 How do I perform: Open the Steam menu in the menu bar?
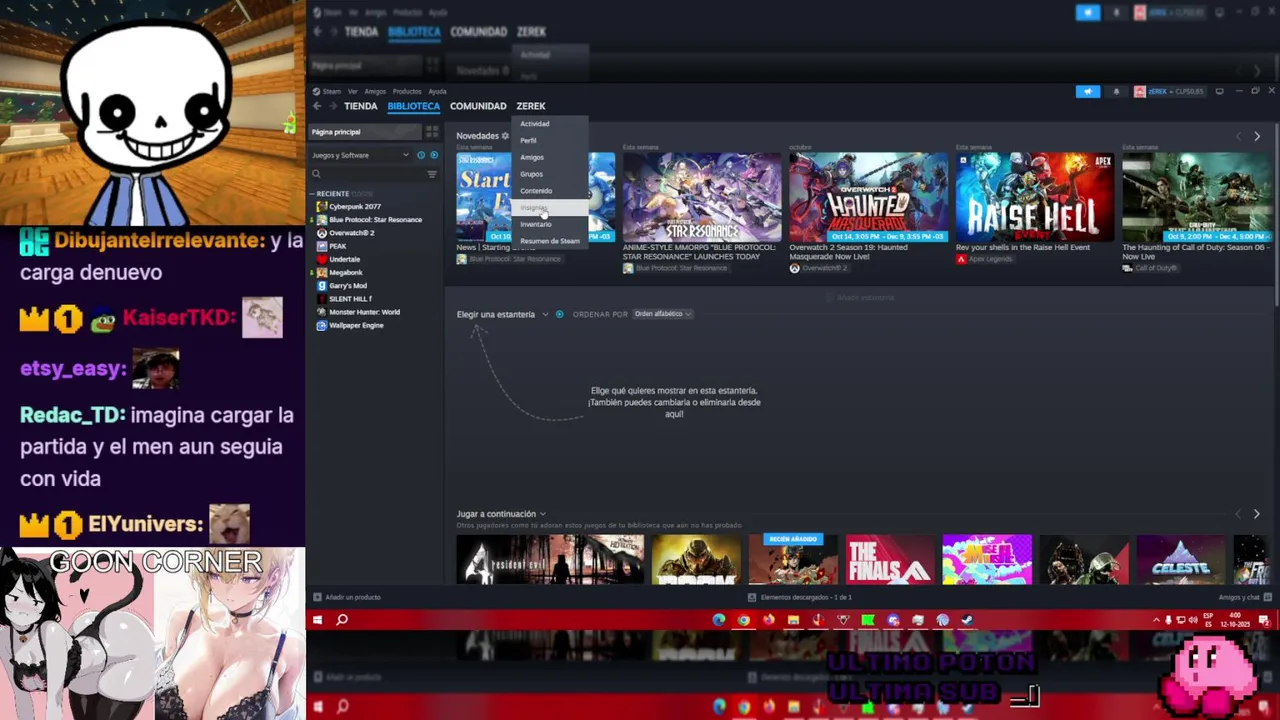[x=327, y=92]
